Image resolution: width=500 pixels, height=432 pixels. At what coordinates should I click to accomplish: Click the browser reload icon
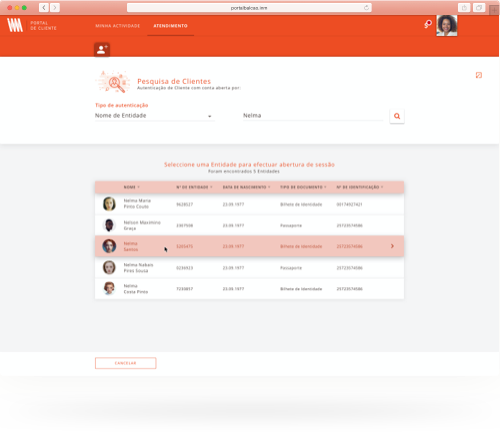point(366,8)
